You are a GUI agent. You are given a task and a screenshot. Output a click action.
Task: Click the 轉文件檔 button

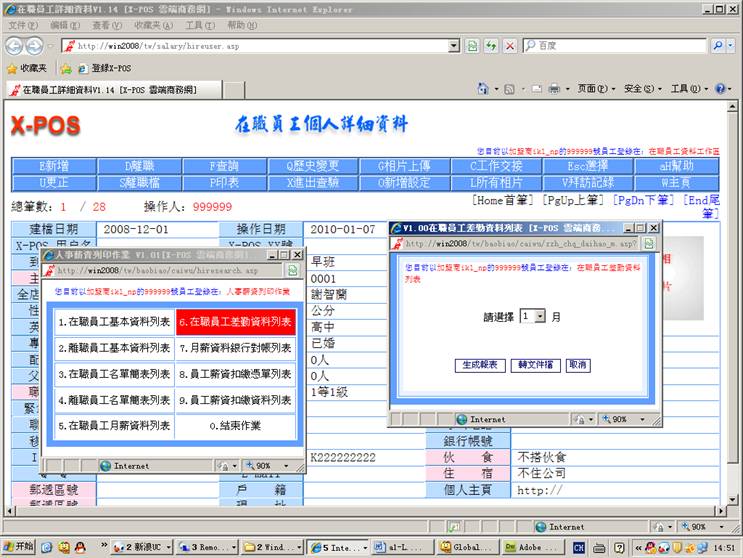(535, 365)
